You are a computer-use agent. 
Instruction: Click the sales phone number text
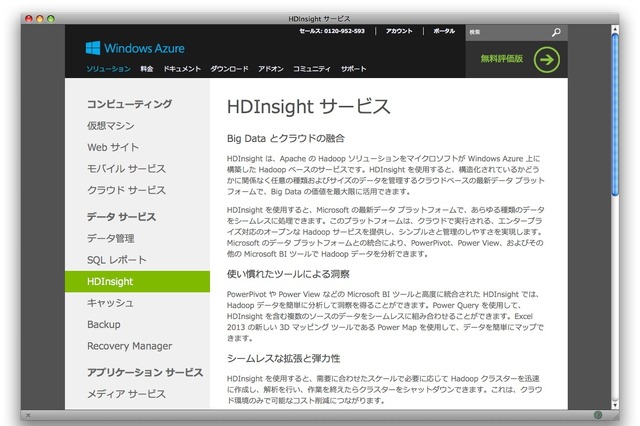click(332, 31)
